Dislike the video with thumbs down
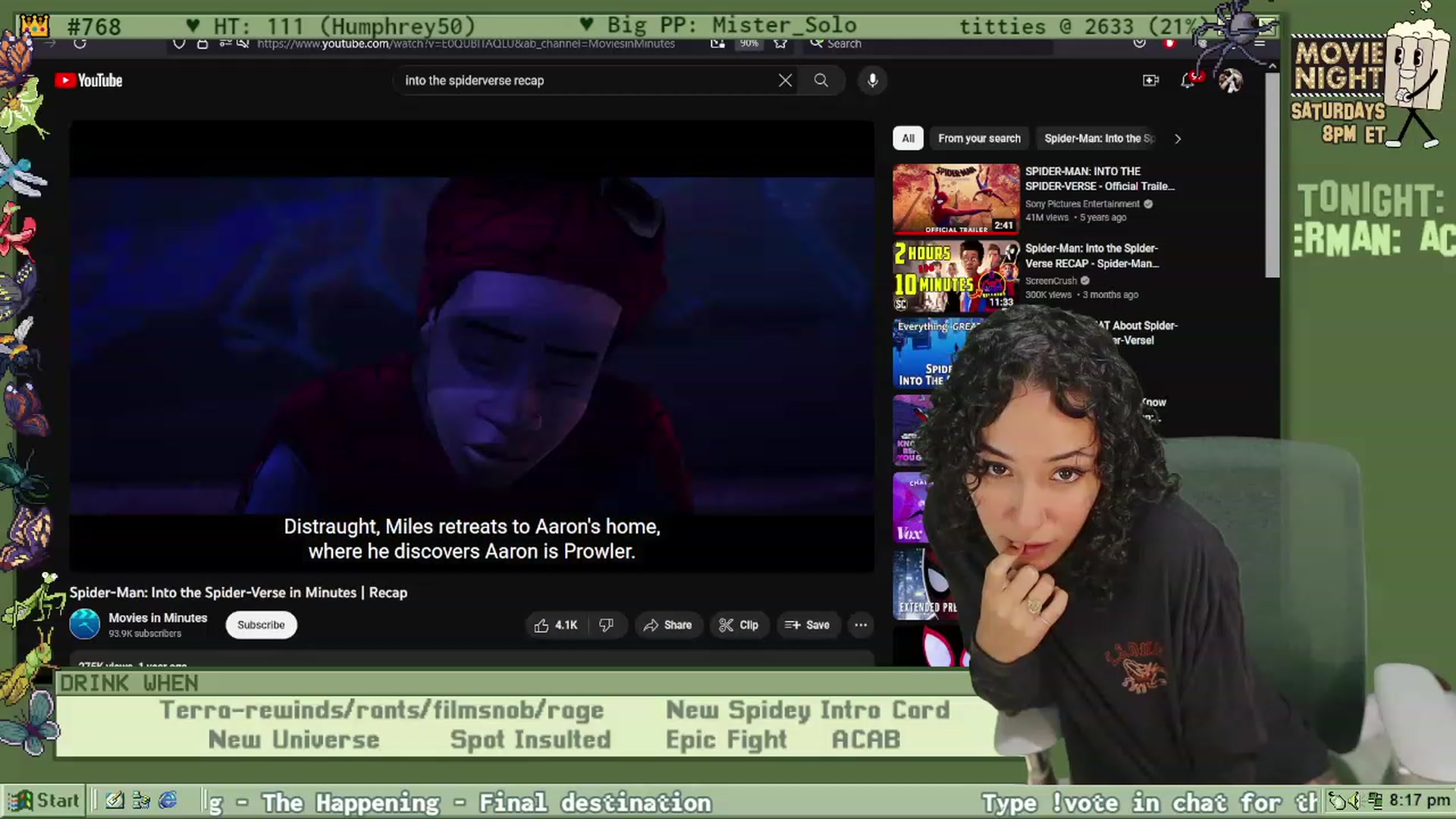The image size is (1456, 819). pyautogui.click(x=607, y=625)
